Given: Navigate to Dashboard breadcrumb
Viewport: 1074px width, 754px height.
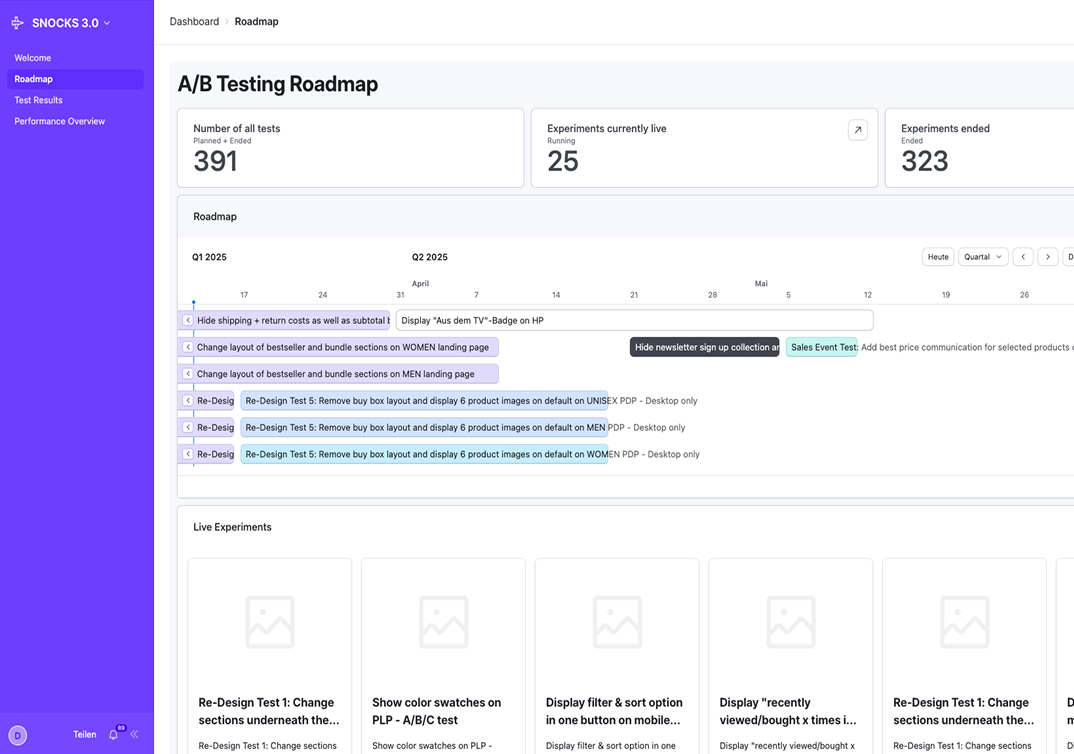Looking at the screenshot, I should (x=194, y=21).
